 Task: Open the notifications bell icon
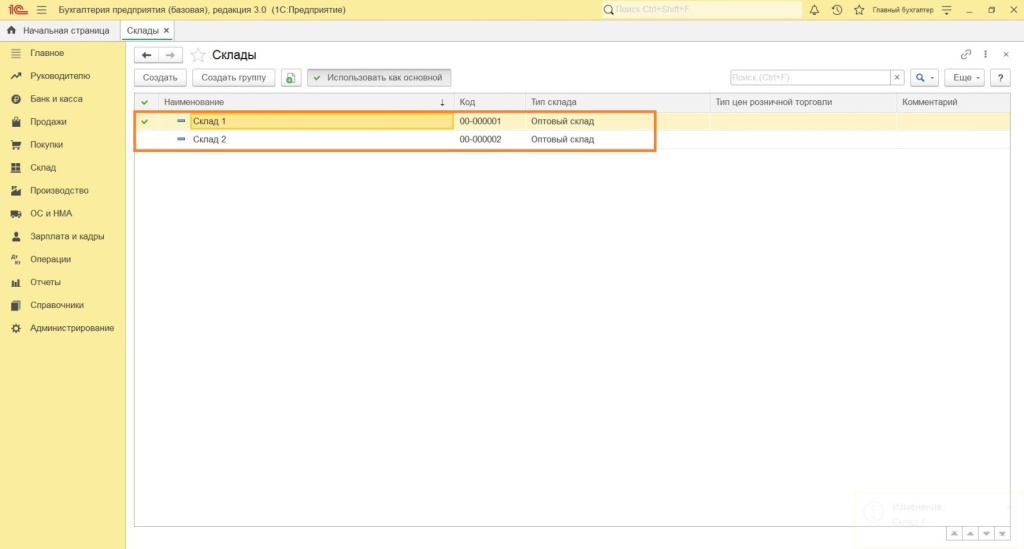pos(814,10)
